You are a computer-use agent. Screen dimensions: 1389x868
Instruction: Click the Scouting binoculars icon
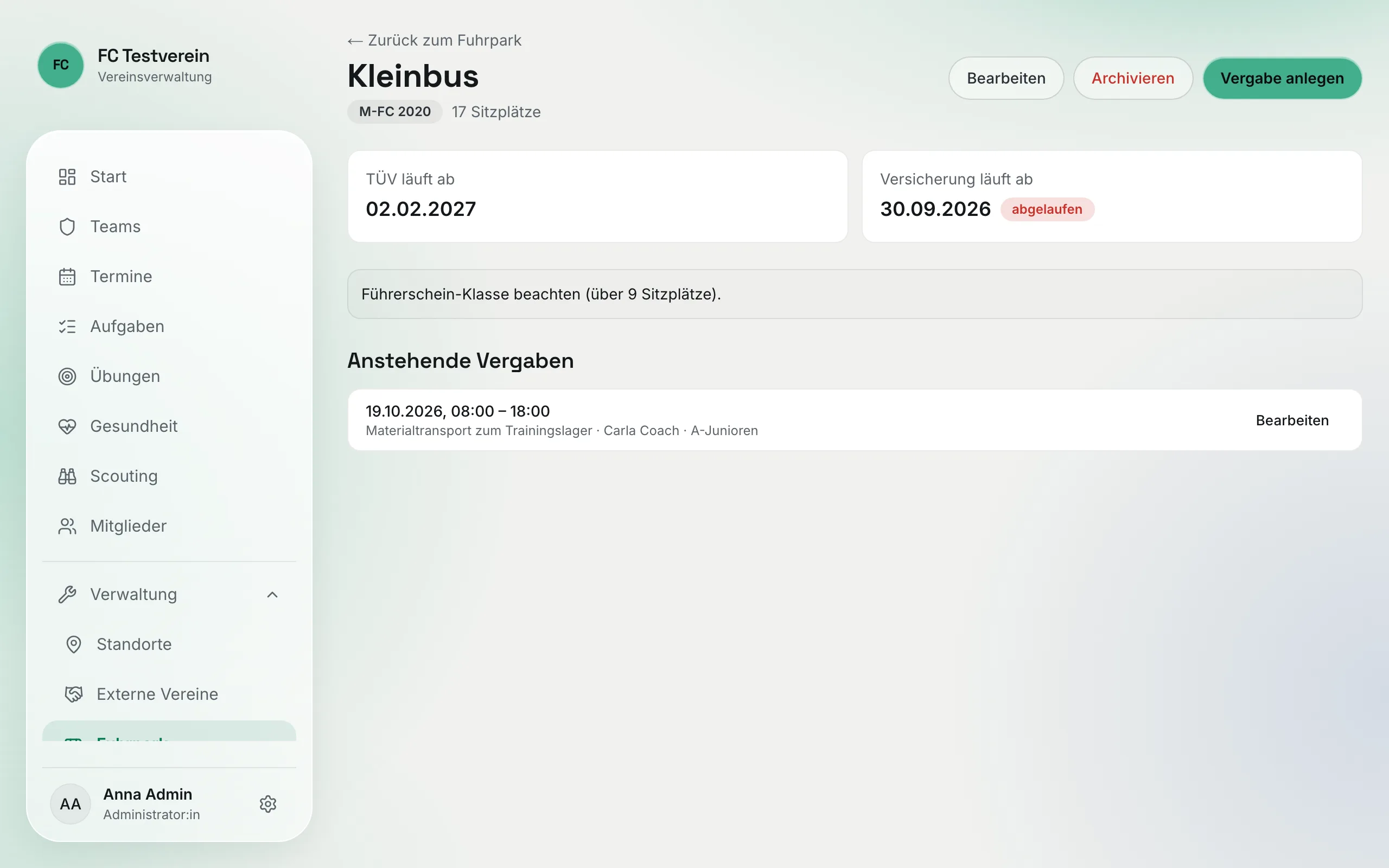pos(67,476)
